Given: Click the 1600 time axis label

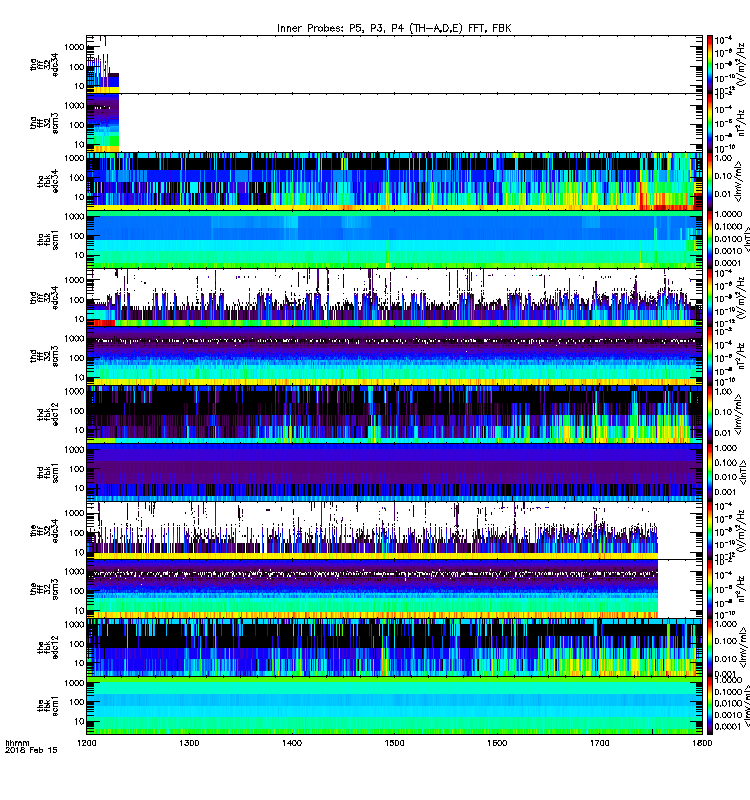Looking at the screenshot, I should (497, 743).
